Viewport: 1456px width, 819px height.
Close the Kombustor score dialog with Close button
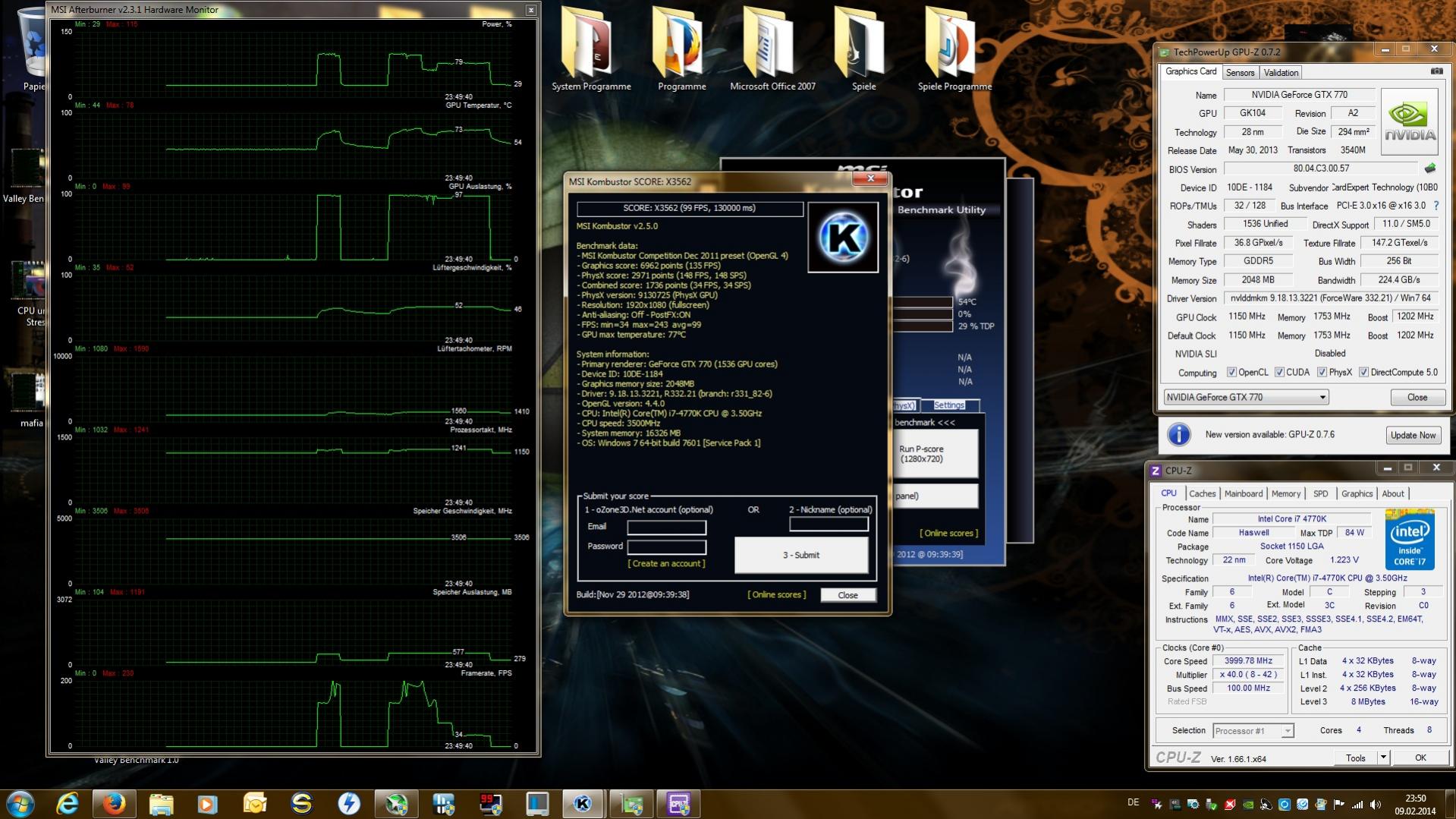click(x=847, y=595)
